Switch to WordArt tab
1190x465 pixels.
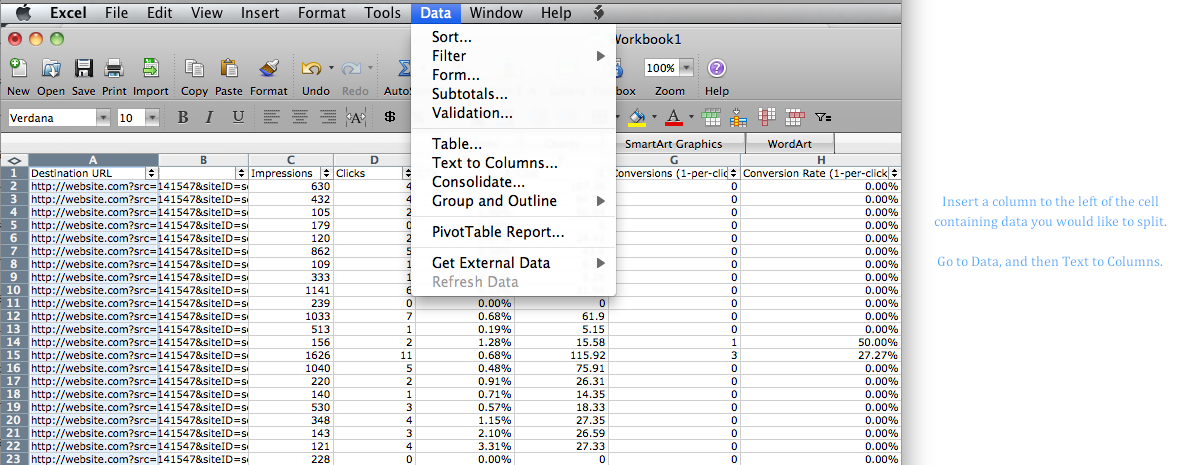790,143
